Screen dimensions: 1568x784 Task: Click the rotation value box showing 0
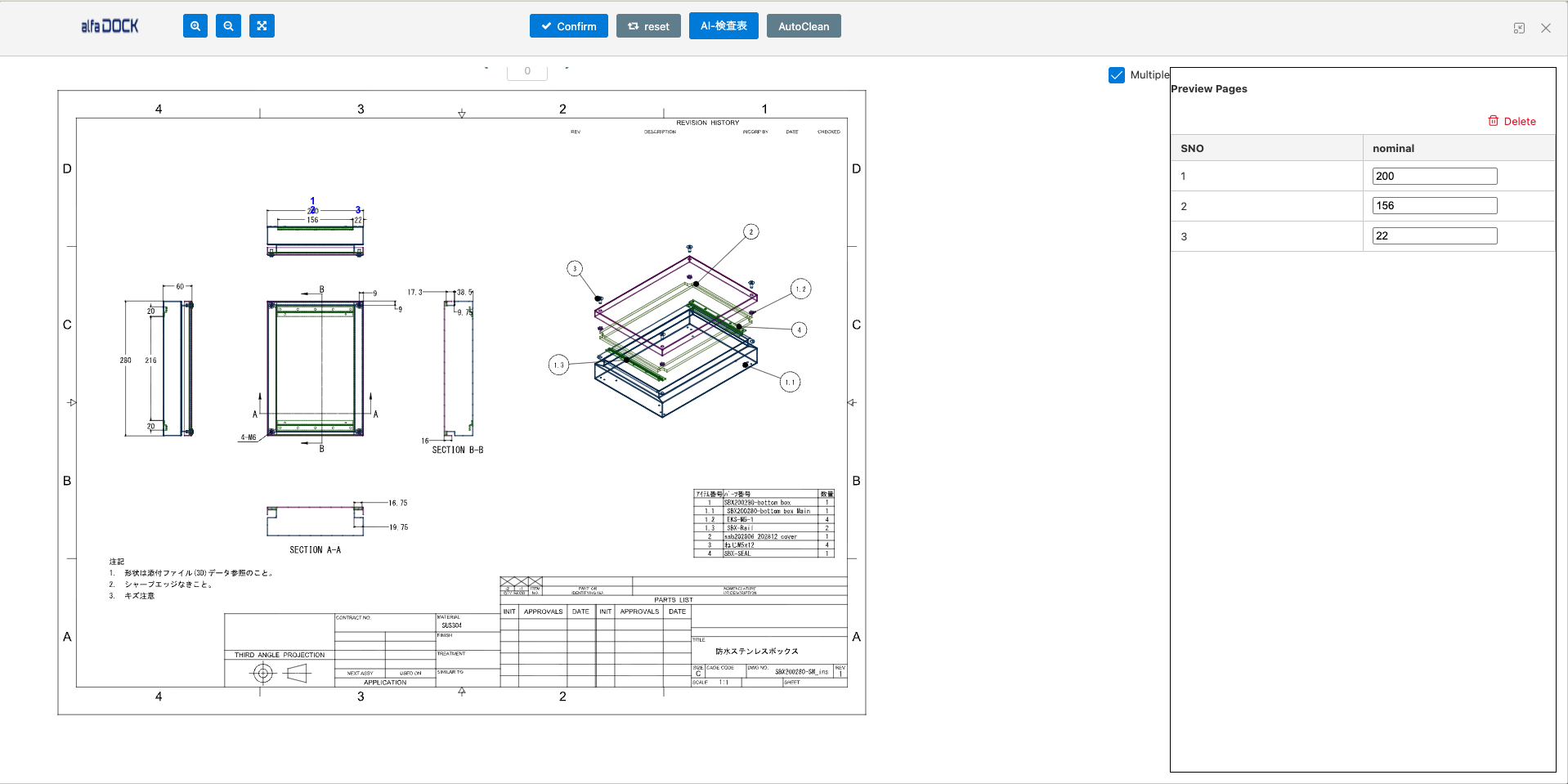click(527, 71)
